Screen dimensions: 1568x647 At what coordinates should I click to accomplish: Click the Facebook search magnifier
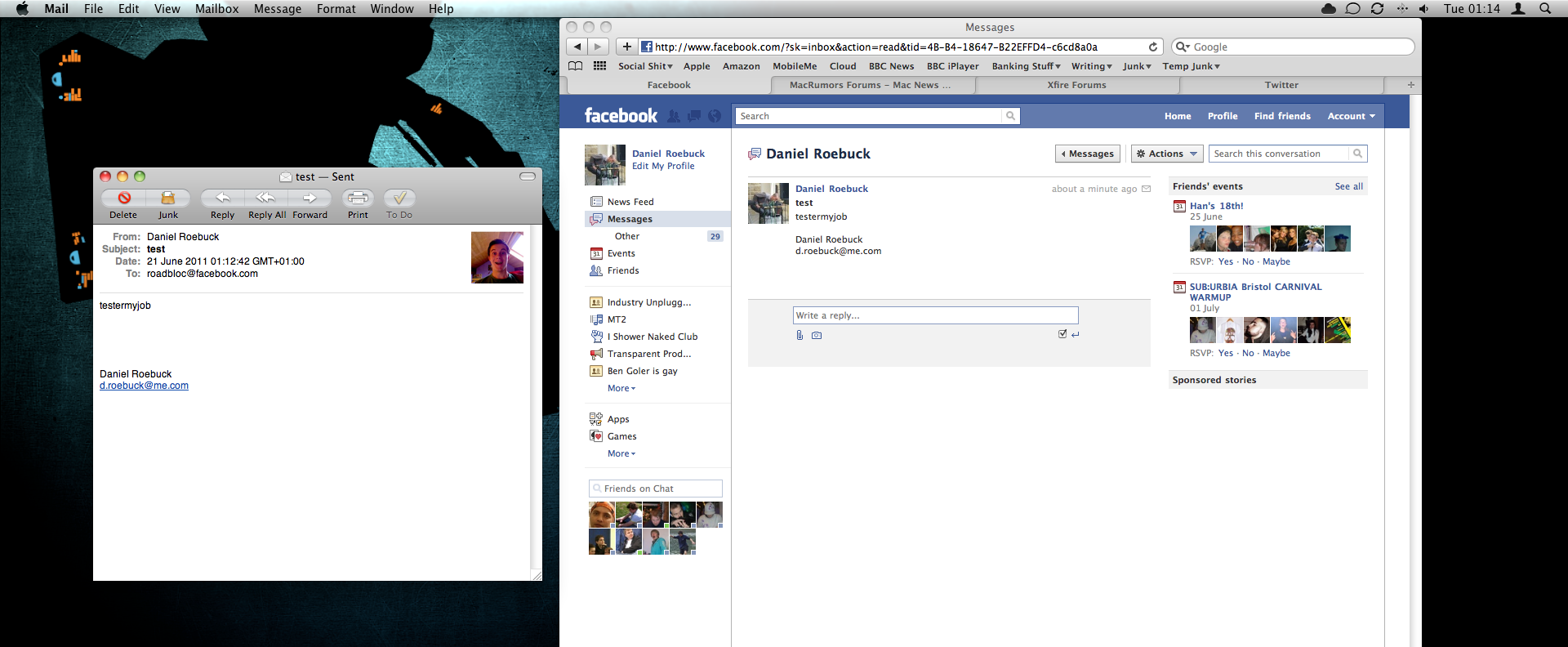tap(1010, 116)
